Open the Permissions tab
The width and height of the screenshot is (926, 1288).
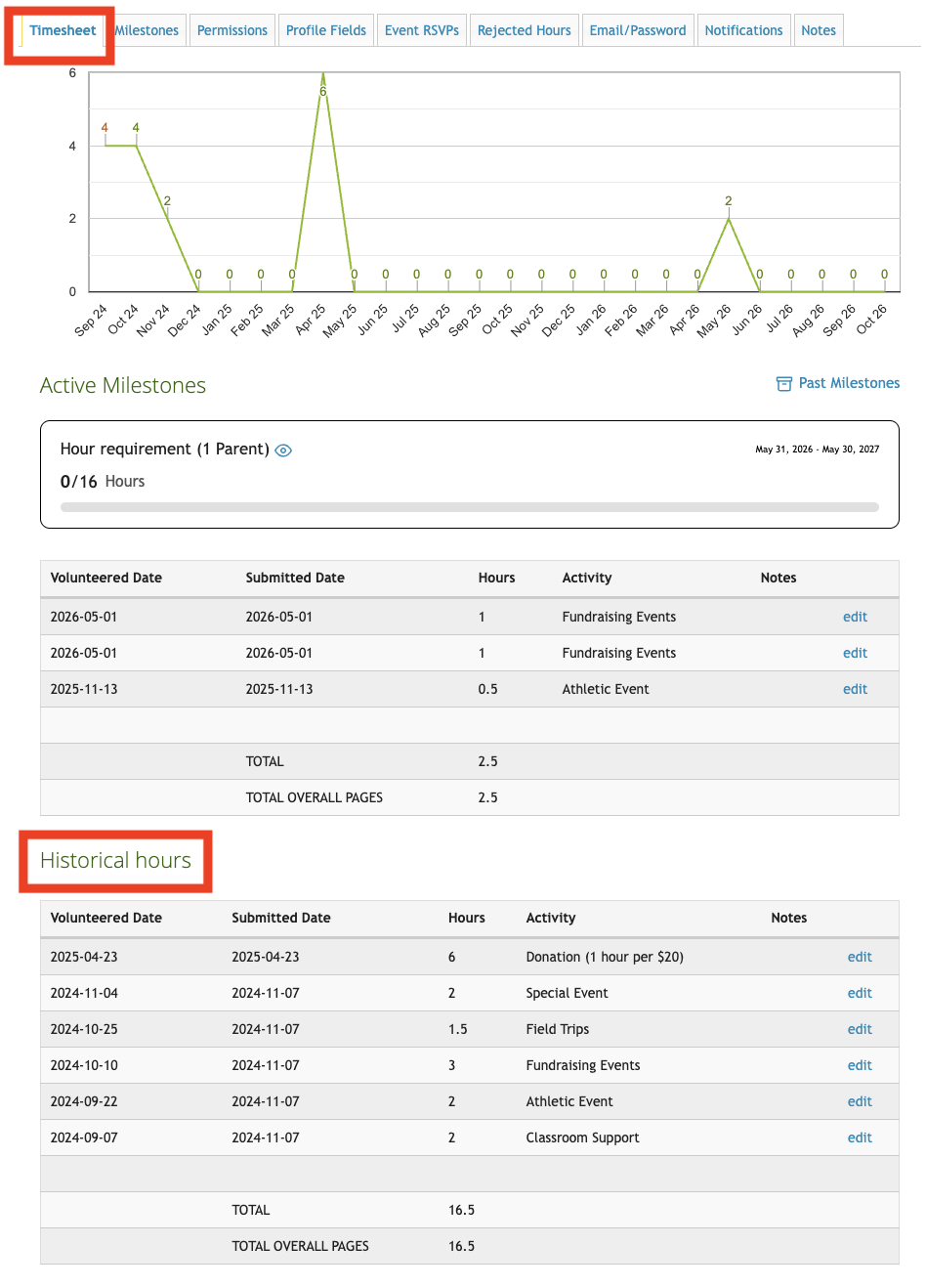pos(232,30)
